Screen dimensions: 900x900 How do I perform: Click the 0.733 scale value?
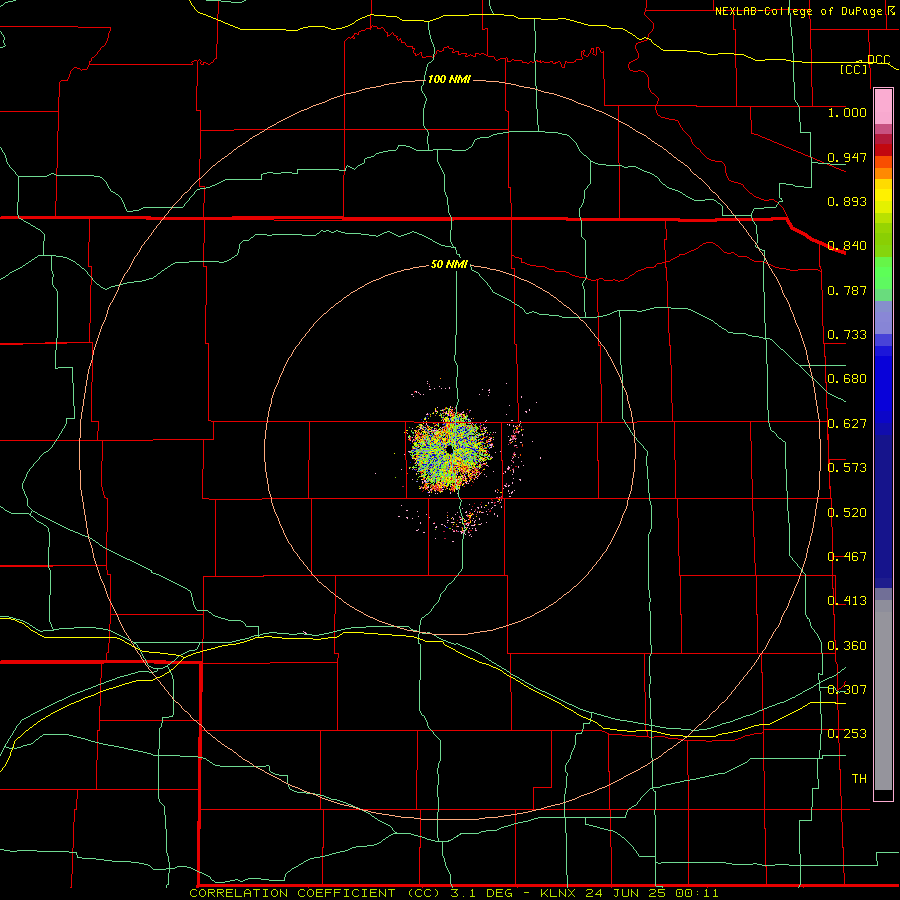pos(847,335)
